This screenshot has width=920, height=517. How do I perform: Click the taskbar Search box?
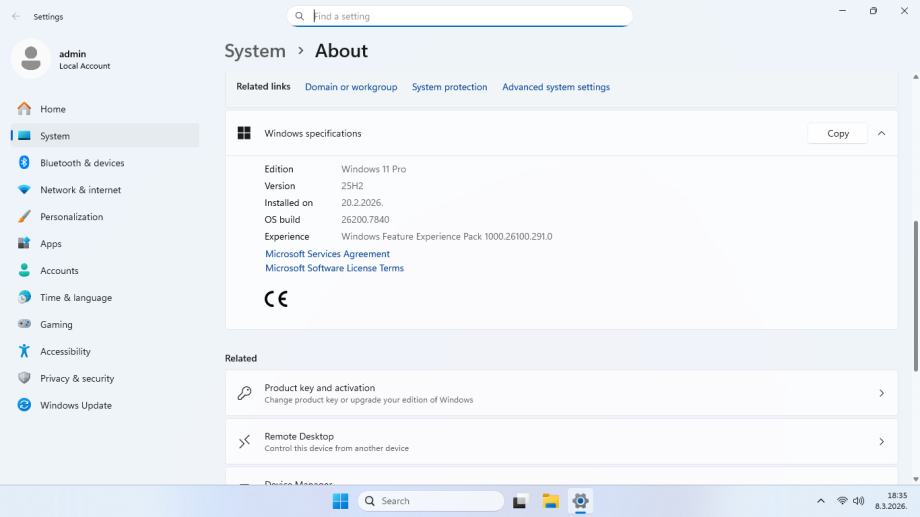431,501
